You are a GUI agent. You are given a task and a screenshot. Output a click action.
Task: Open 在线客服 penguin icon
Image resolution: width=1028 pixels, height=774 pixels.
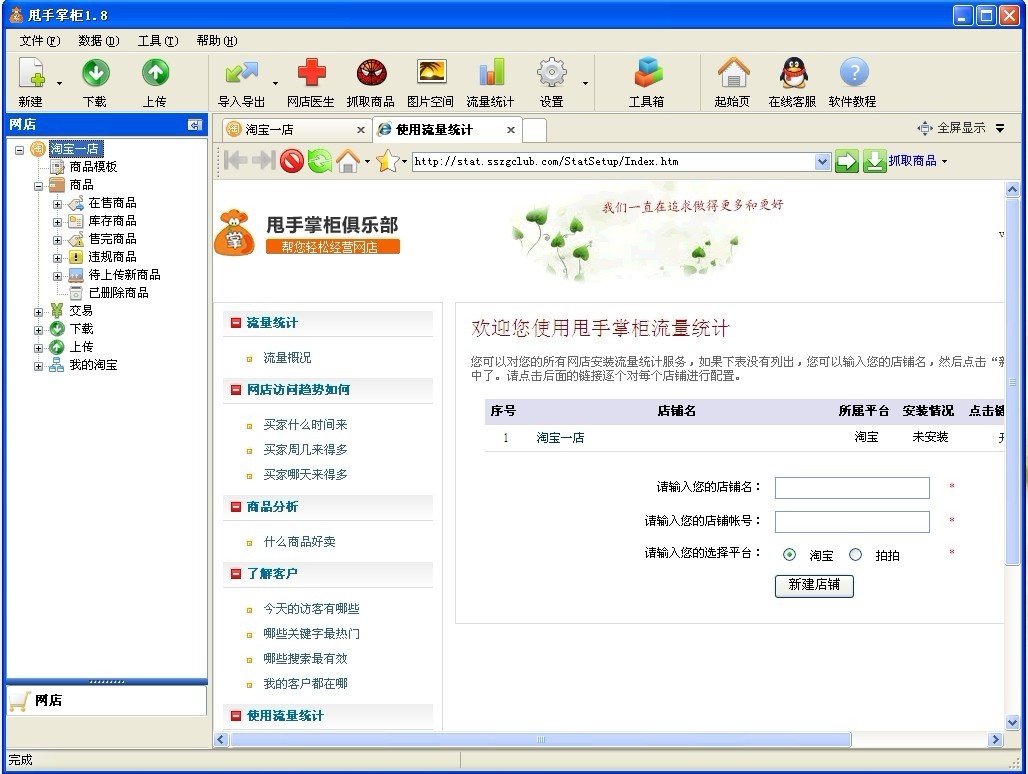pos(793,72)
